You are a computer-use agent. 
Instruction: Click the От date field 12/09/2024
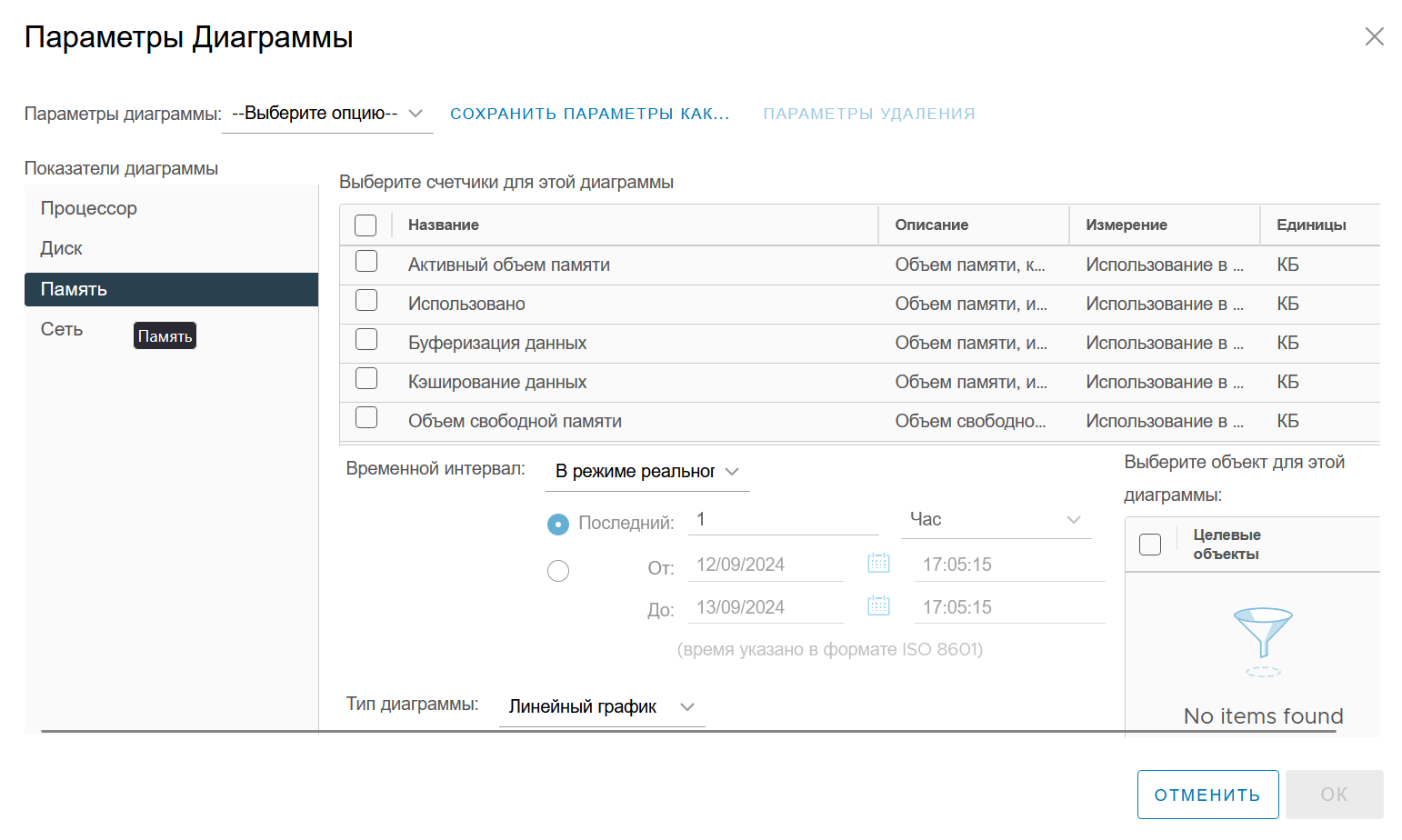tap(766, 565)
